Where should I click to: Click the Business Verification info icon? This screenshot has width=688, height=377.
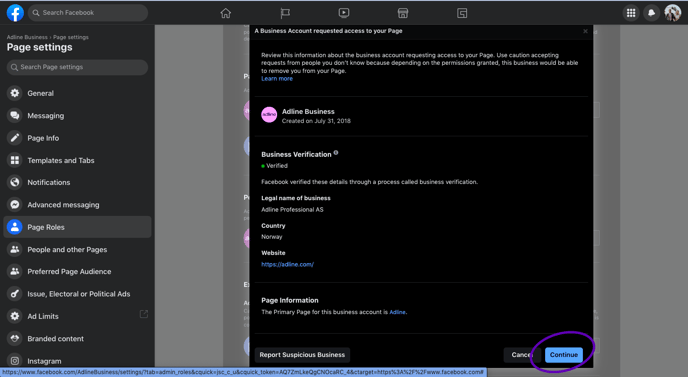pos(336,153)
